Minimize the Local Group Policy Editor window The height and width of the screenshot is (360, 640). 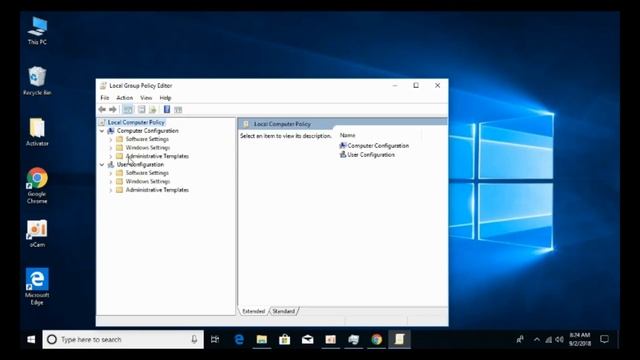click(395, 85)
